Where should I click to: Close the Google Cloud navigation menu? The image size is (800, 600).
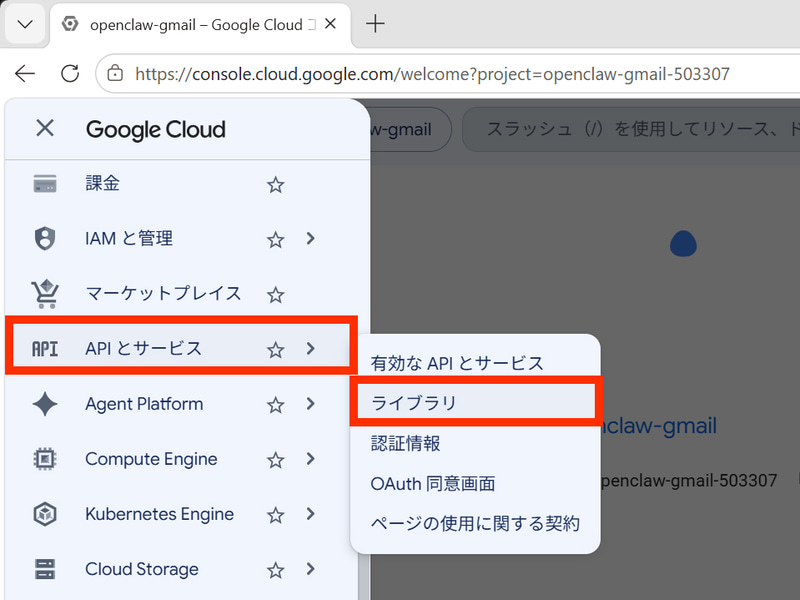[x=45, y=128]
